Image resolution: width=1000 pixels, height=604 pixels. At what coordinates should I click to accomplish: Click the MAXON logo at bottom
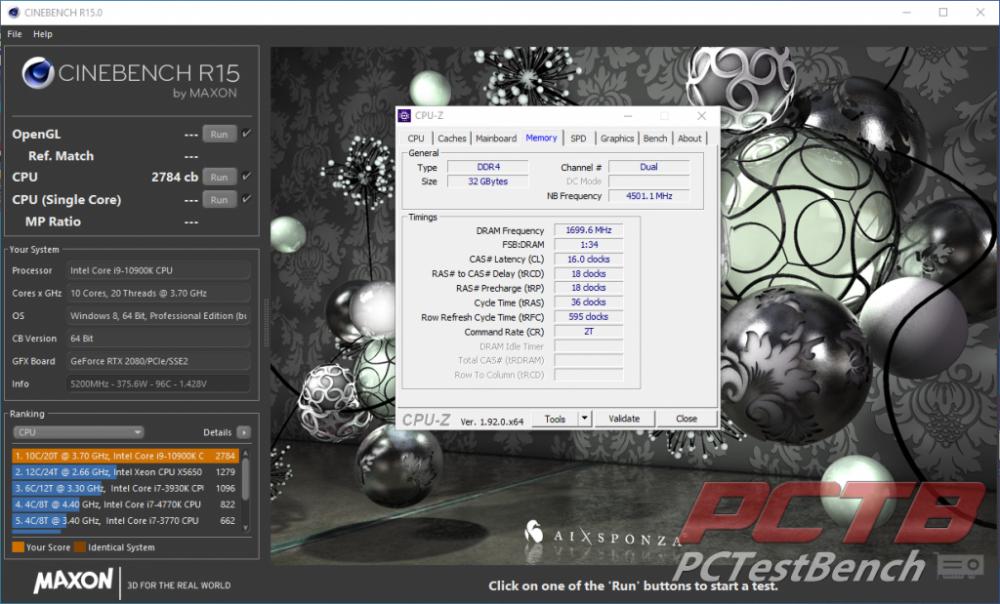[x=73, y=581]
